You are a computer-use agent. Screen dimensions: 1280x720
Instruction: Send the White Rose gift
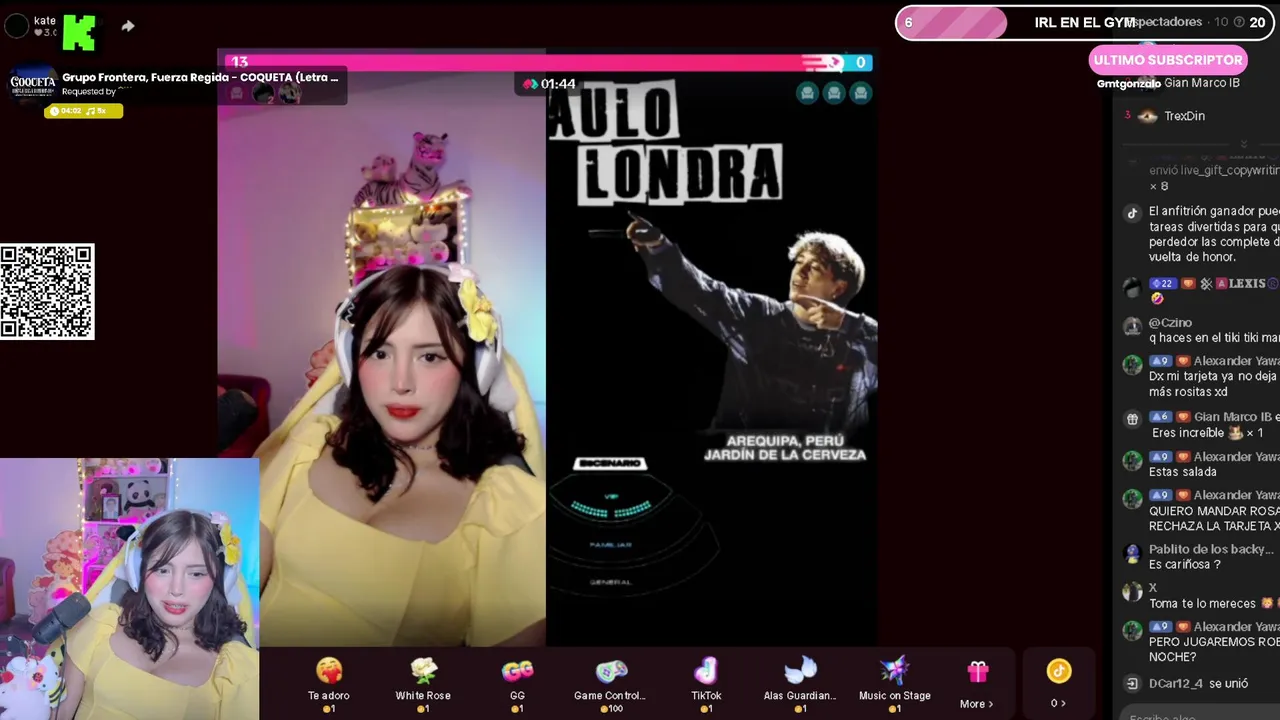[x=423, y=683]
